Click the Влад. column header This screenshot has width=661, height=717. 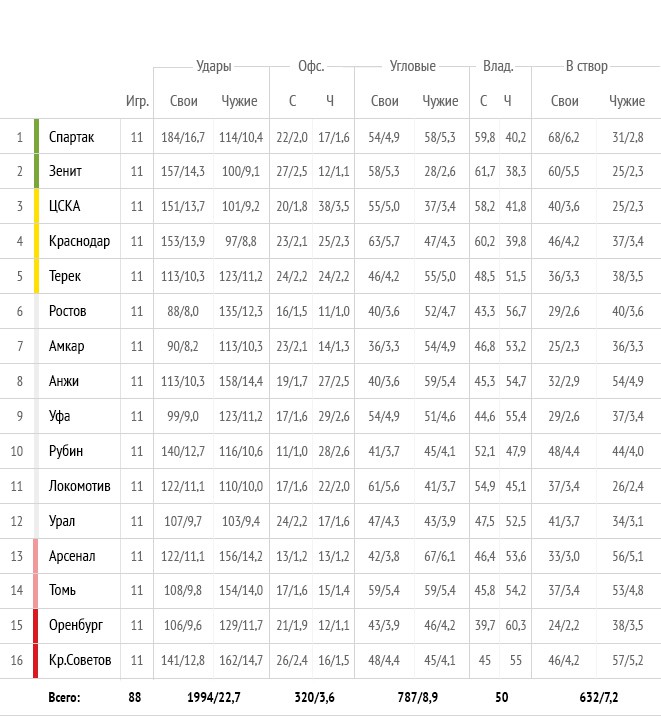[498, 66]
